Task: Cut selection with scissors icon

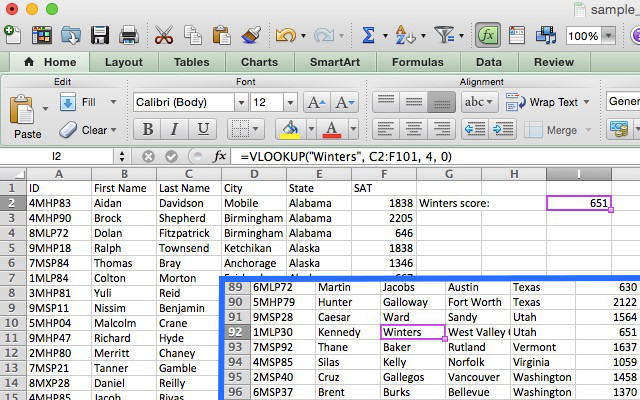Action: (x=164, y=36)
